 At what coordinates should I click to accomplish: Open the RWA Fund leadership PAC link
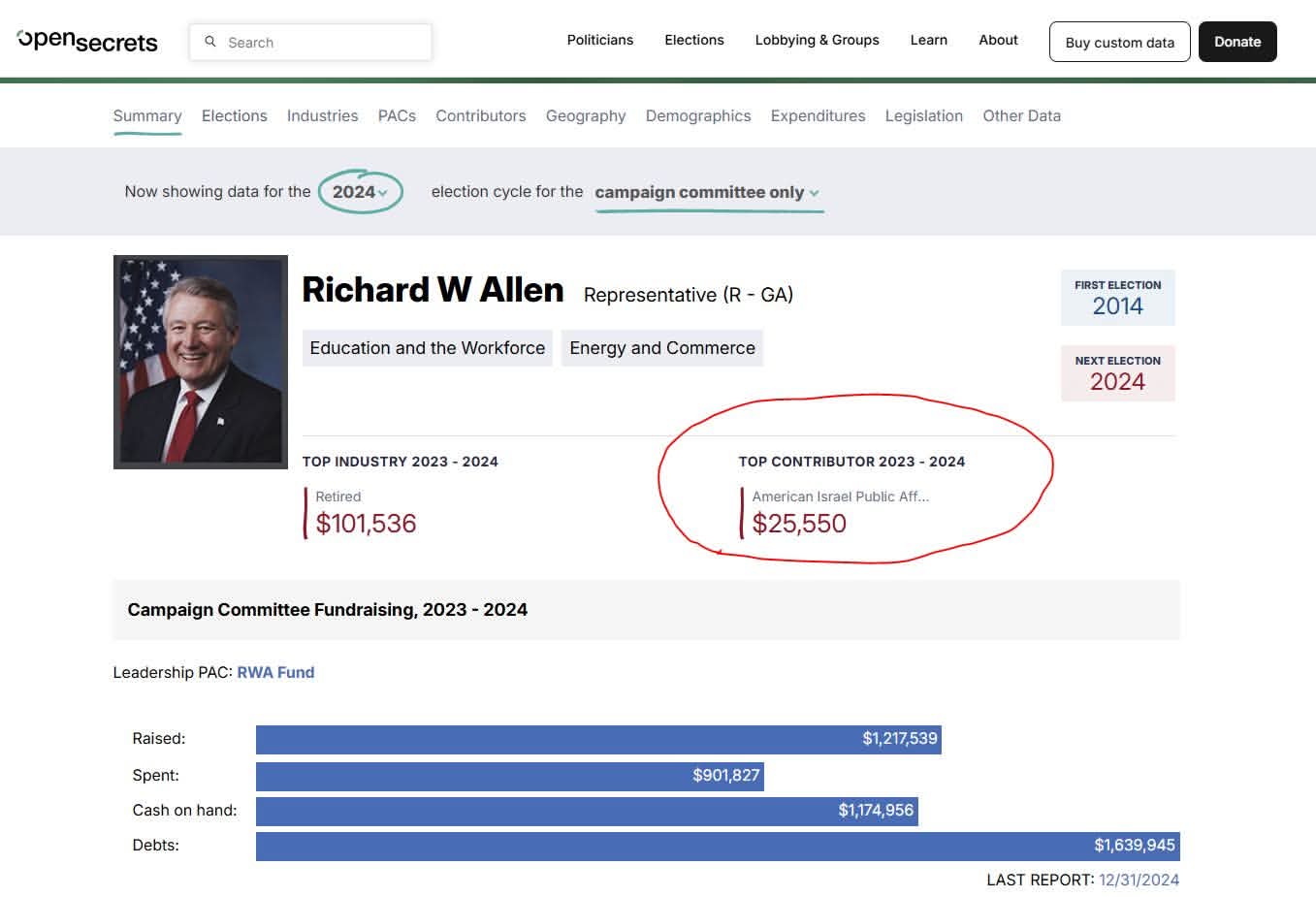pyautogui.click(x=275, y=672)
